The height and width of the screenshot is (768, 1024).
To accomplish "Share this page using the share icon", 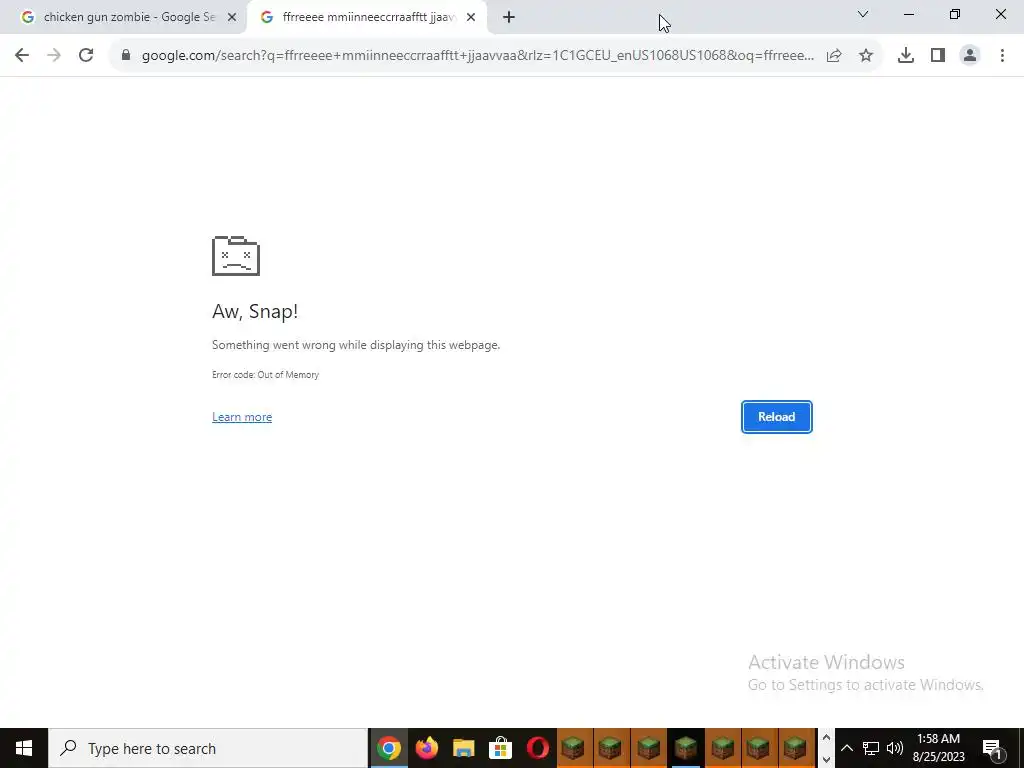I will click(834, 56).
